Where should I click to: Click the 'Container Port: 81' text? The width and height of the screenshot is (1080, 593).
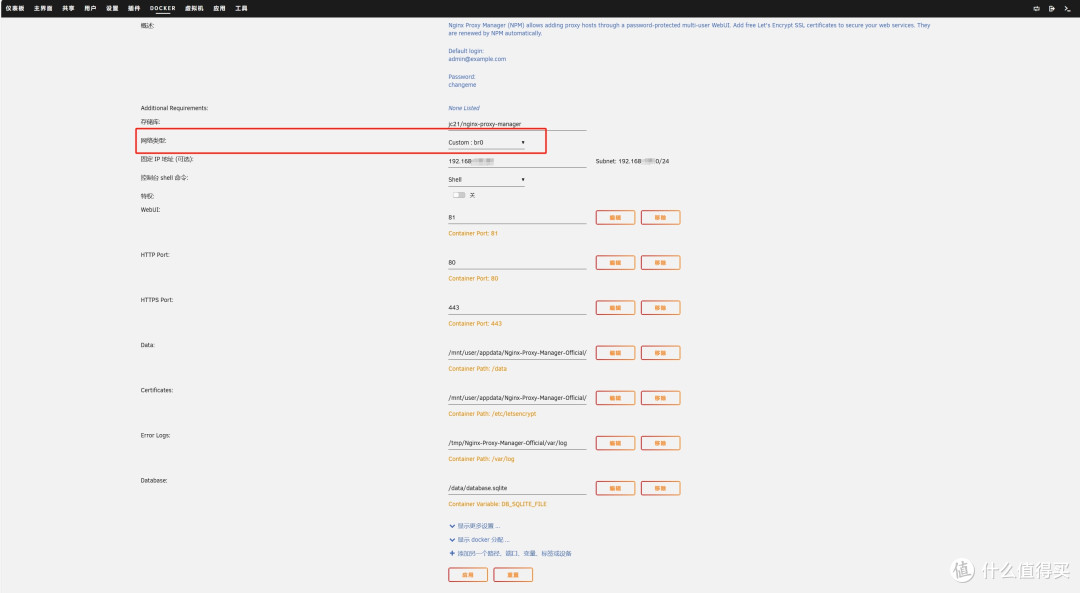tap(473, 233)
